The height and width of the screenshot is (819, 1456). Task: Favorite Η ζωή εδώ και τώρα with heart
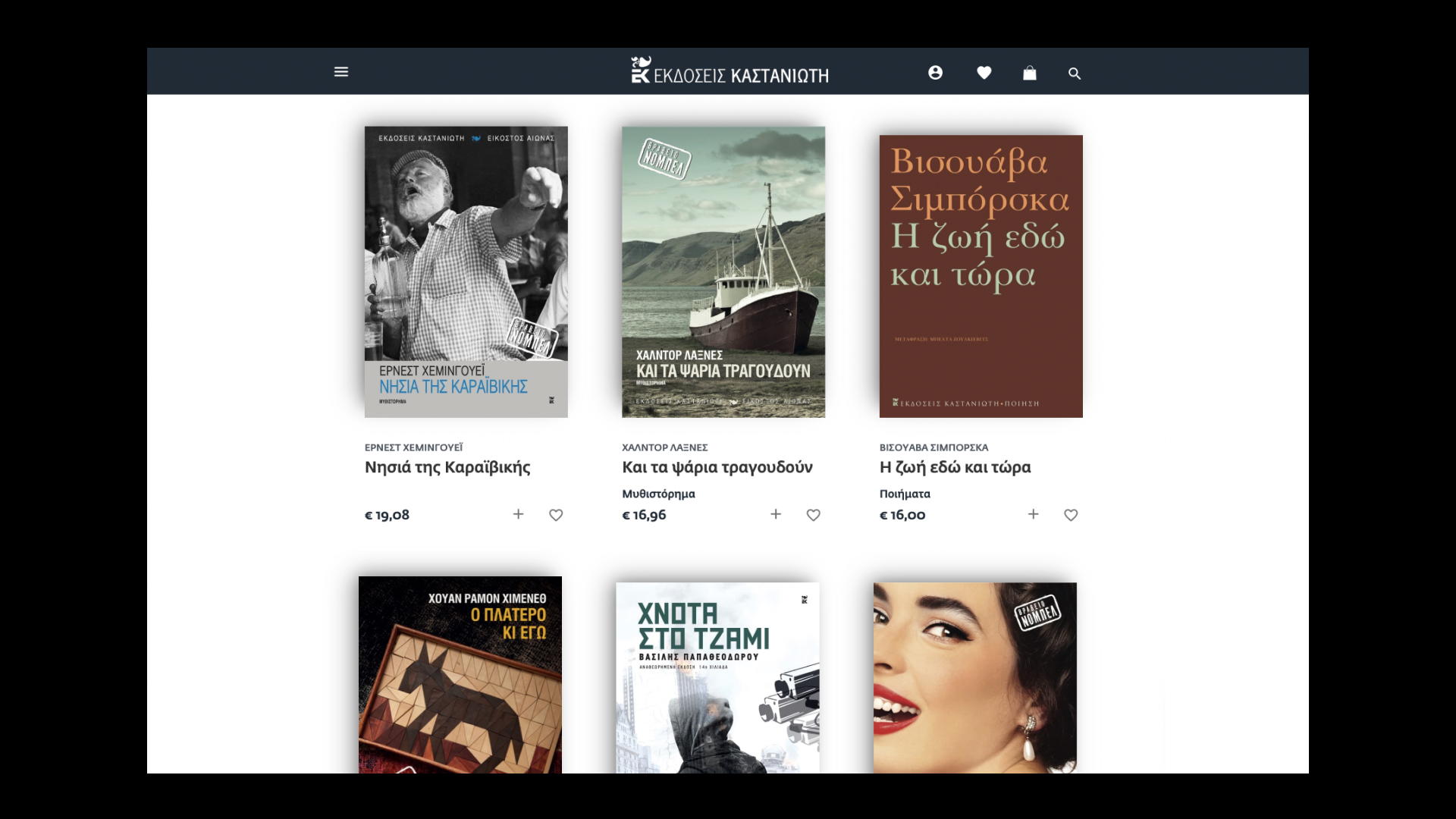1071,515
